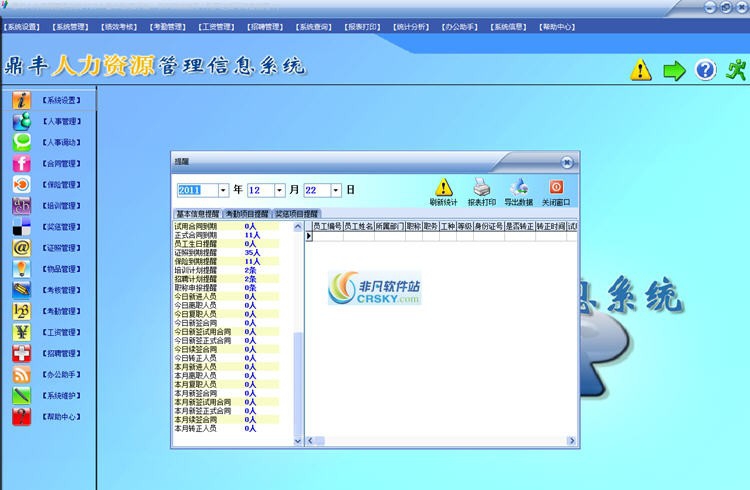750x490 pixels.
Task: Click 关闭窗口 close window icon
Action: point(556,192)
